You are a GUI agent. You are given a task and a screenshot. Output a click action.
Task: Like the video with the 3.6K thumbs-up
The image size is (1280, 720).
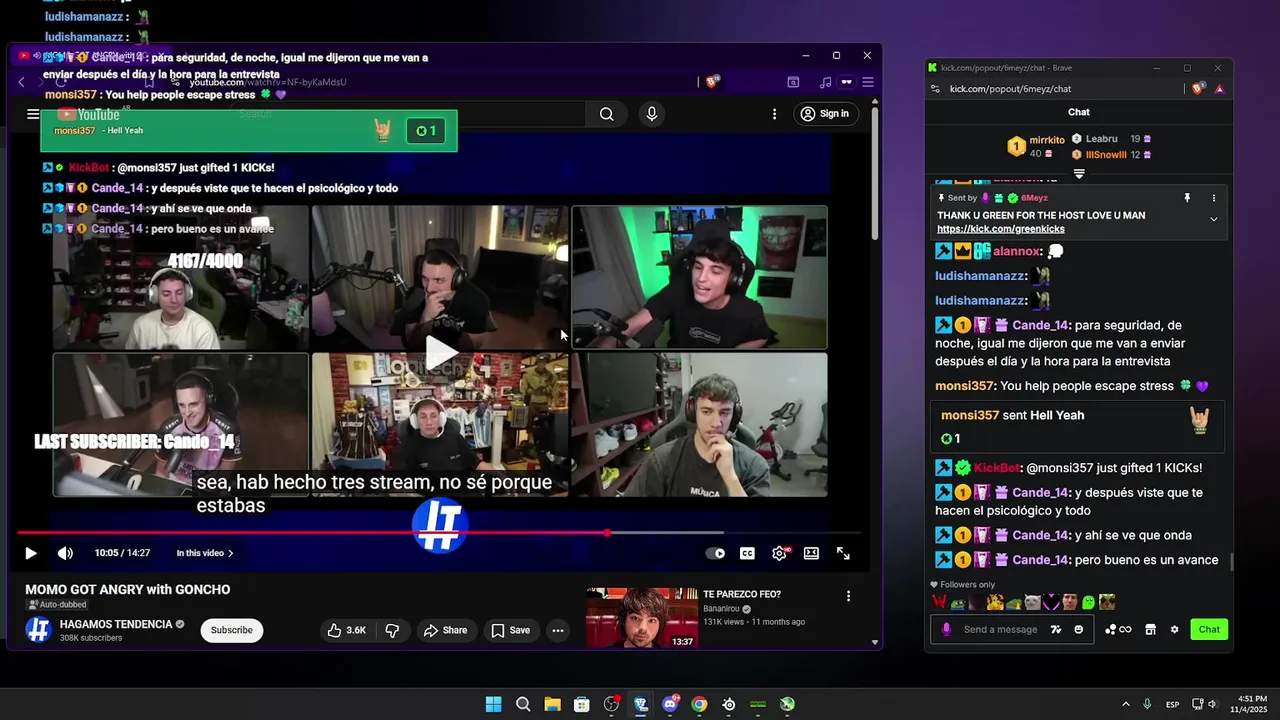point(347,630)
